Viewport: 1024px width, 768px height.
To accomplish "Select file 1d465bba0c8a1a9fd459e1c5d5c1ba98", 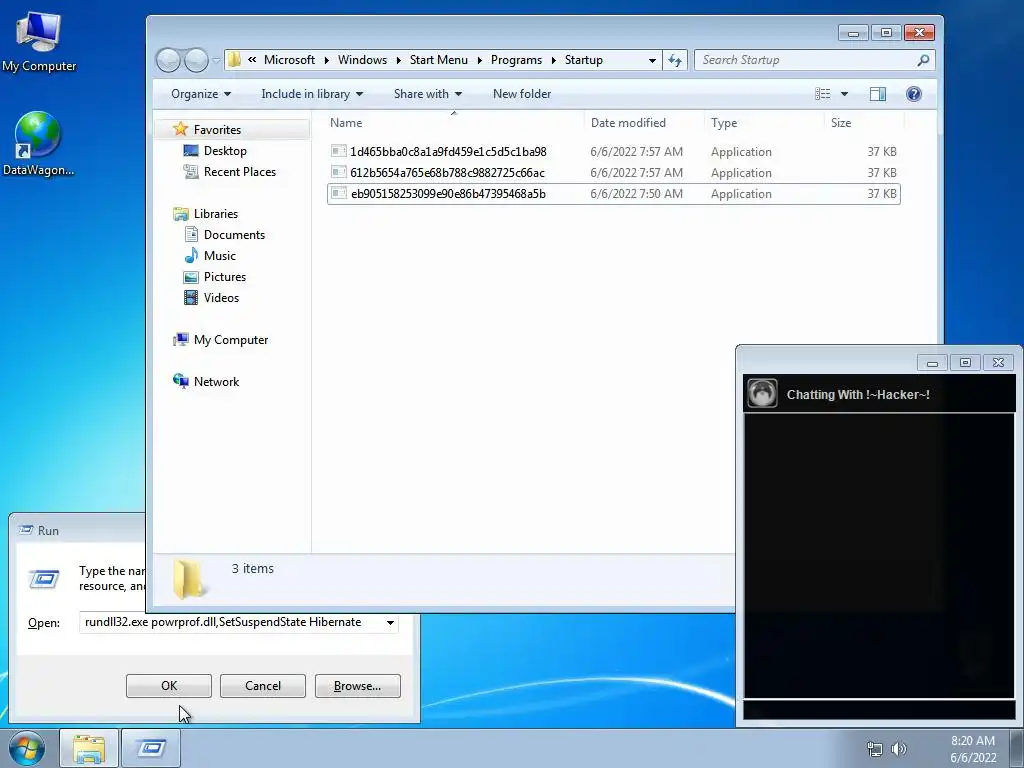I will [x=613, y=152].
